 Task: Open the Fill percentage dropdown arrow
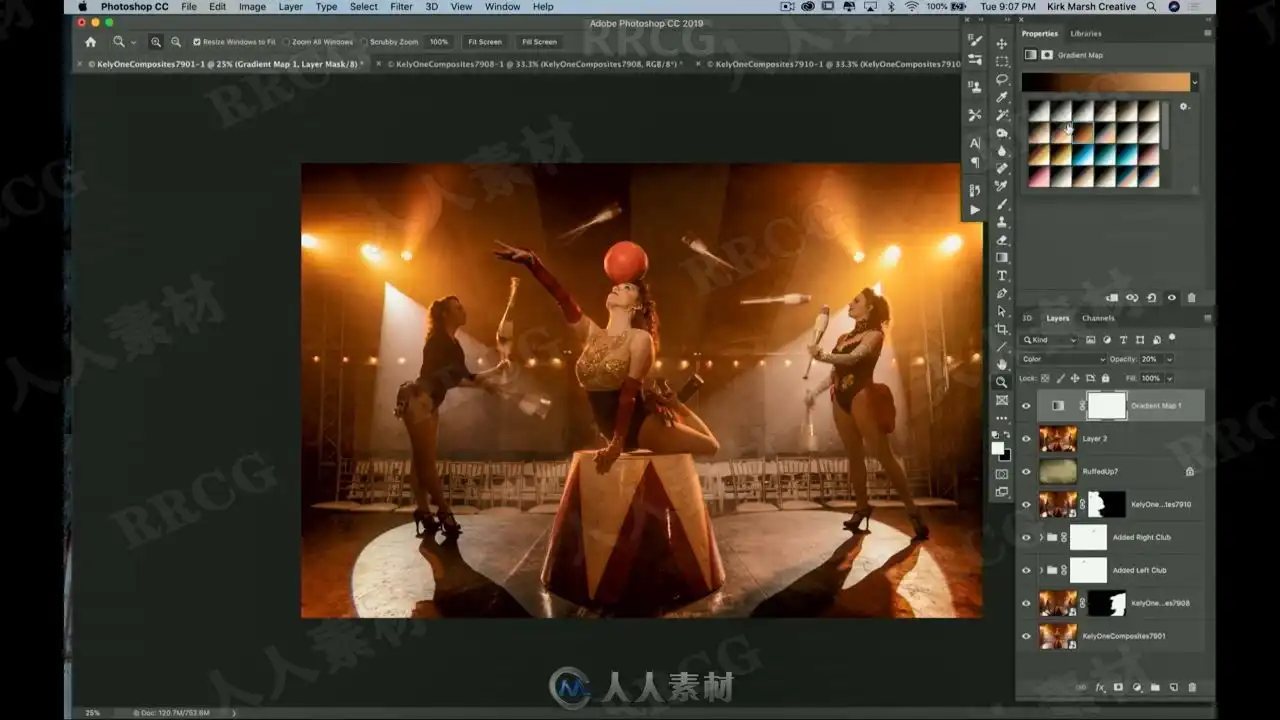click(1169, 379)
